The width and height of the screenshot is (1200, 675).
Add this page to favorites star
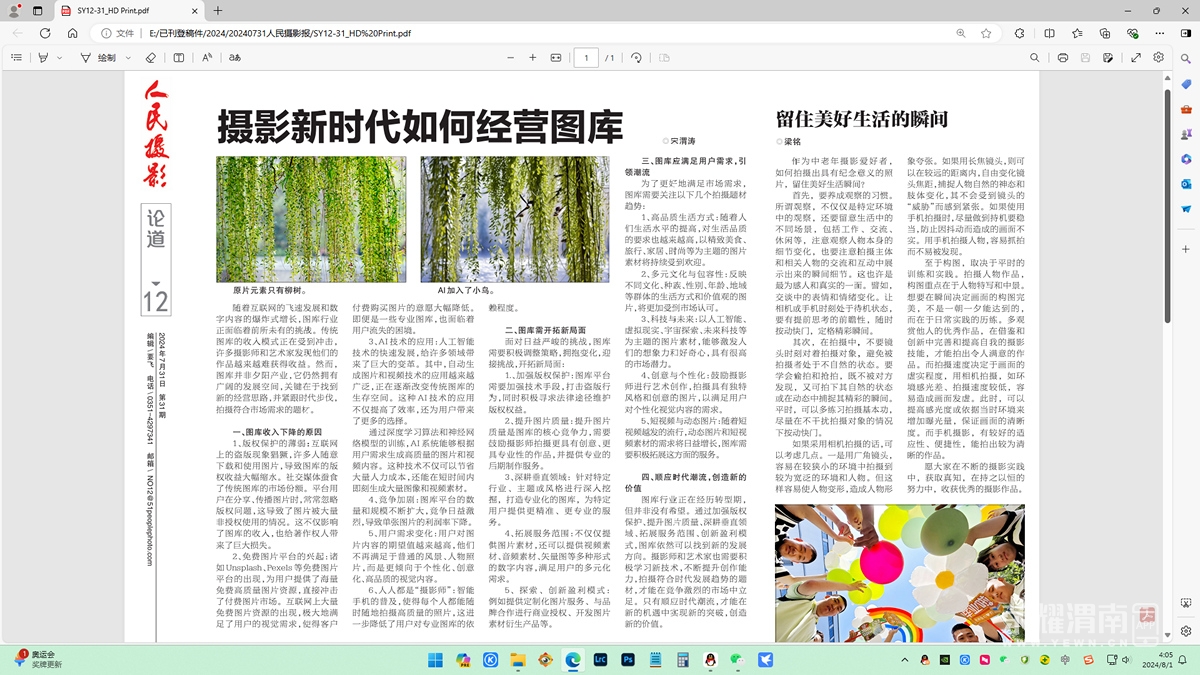(x=986, y=33)
